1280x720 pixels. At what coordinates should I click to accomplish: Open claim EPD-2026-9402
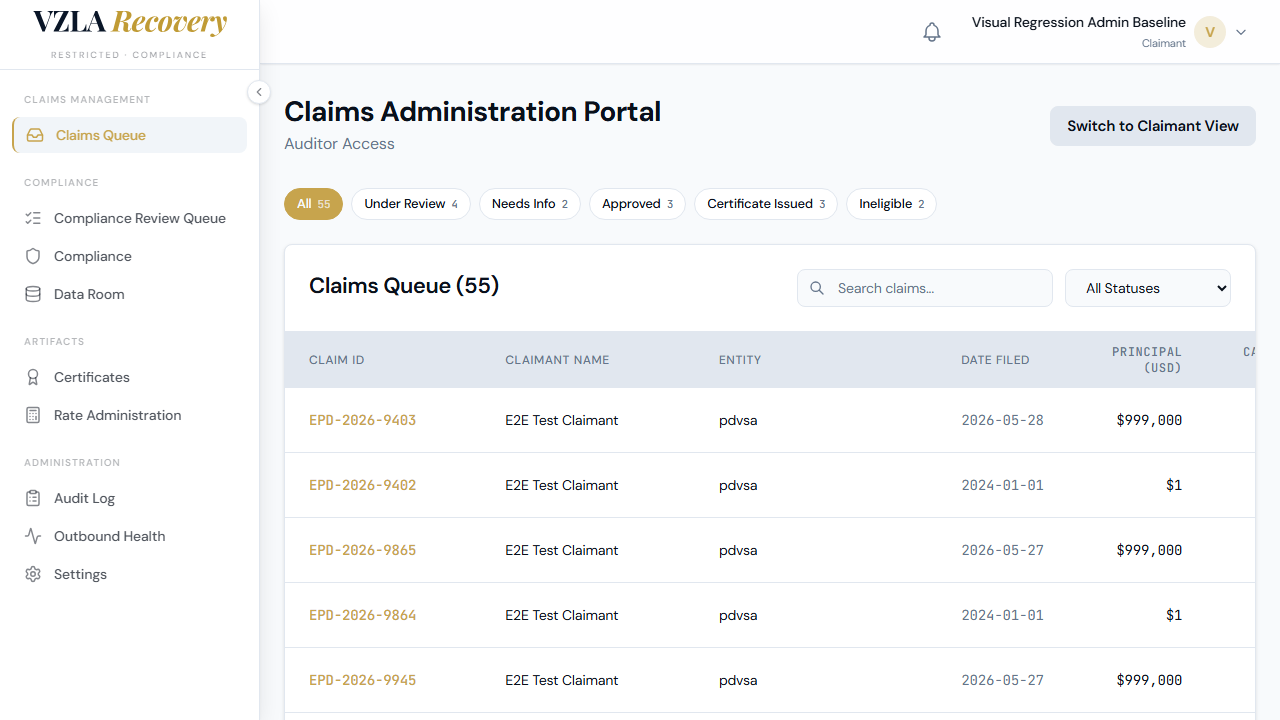click(362, 485)
